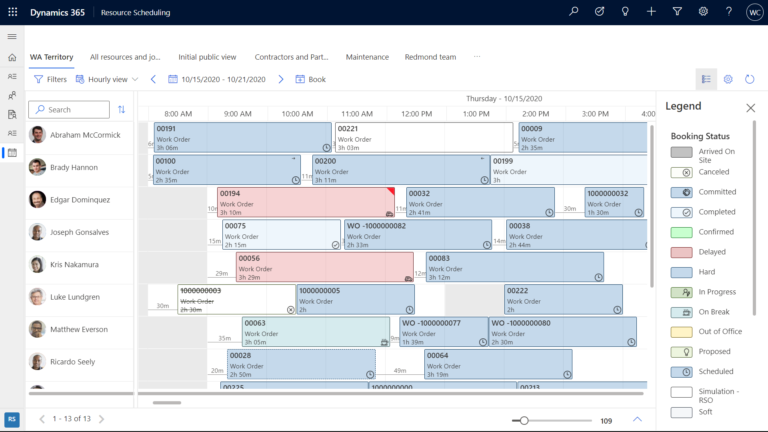768x432 pixels.
Task: Toggle the legend panel view icon
Action: [x=706, y=79]
